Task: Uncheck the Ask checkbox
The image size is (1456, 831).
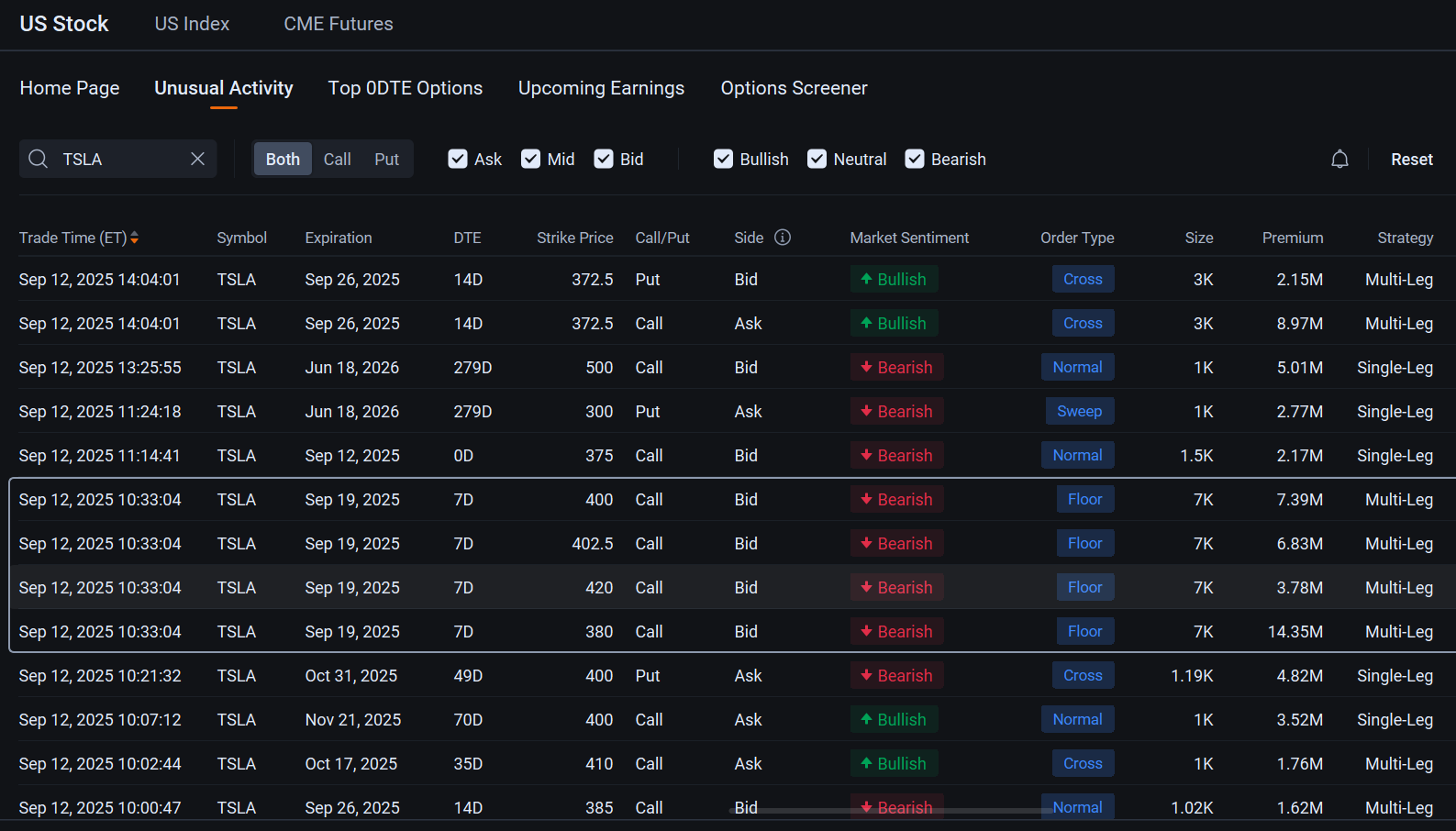Action: [458, 160]
